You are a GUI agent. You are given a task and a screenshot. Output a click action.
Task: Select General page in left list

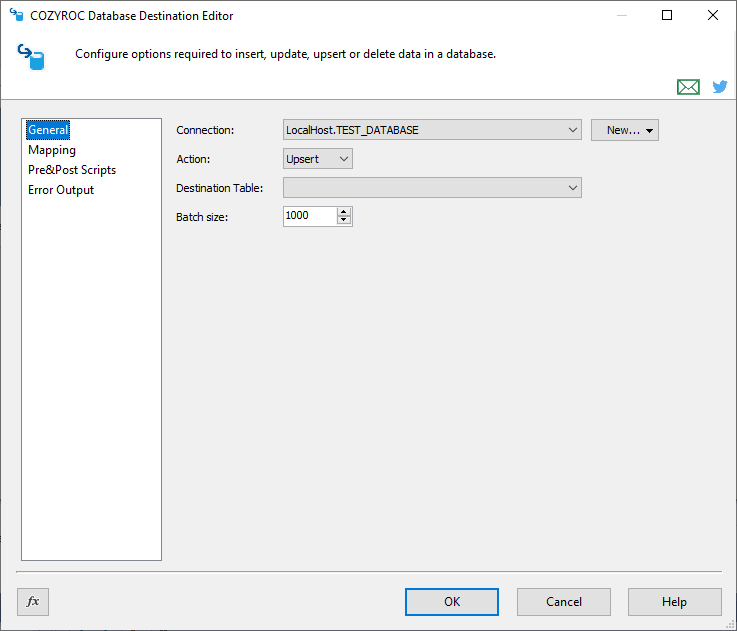coord(48,130)
